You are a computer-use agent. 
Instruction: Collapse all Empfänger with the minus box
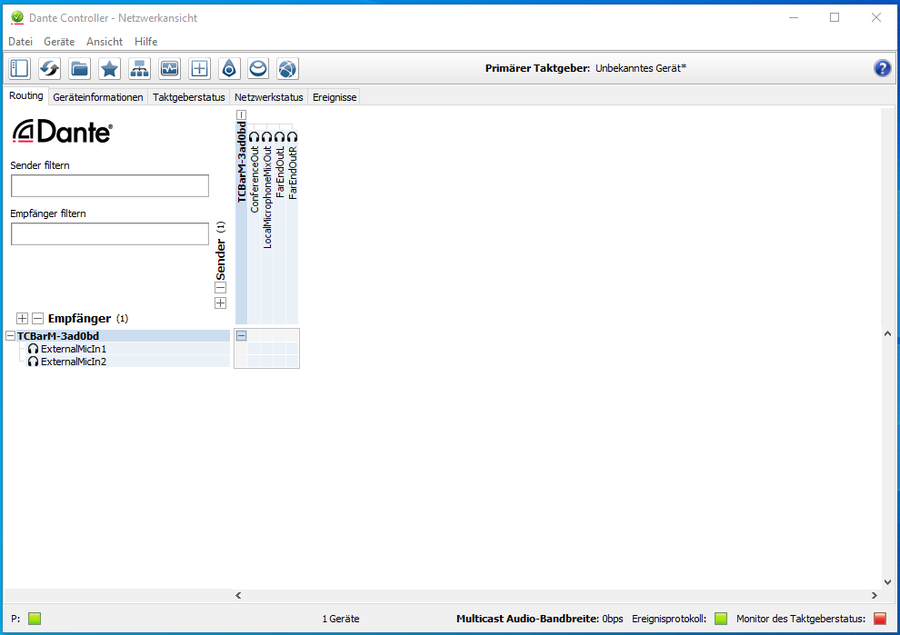(x=38, y=318)
